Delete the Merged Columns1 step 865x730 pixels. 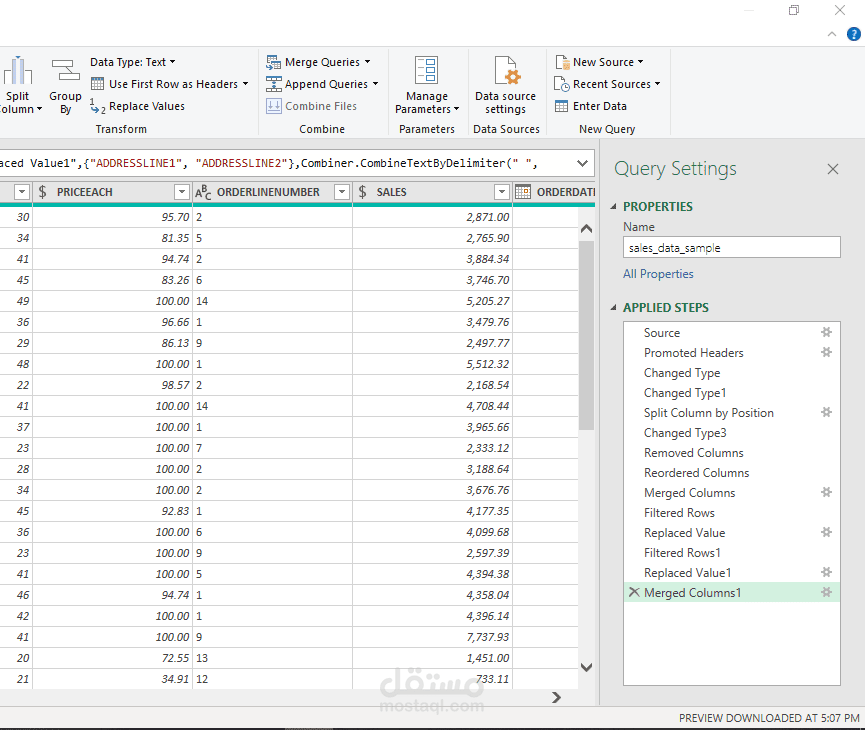(634, 592)
